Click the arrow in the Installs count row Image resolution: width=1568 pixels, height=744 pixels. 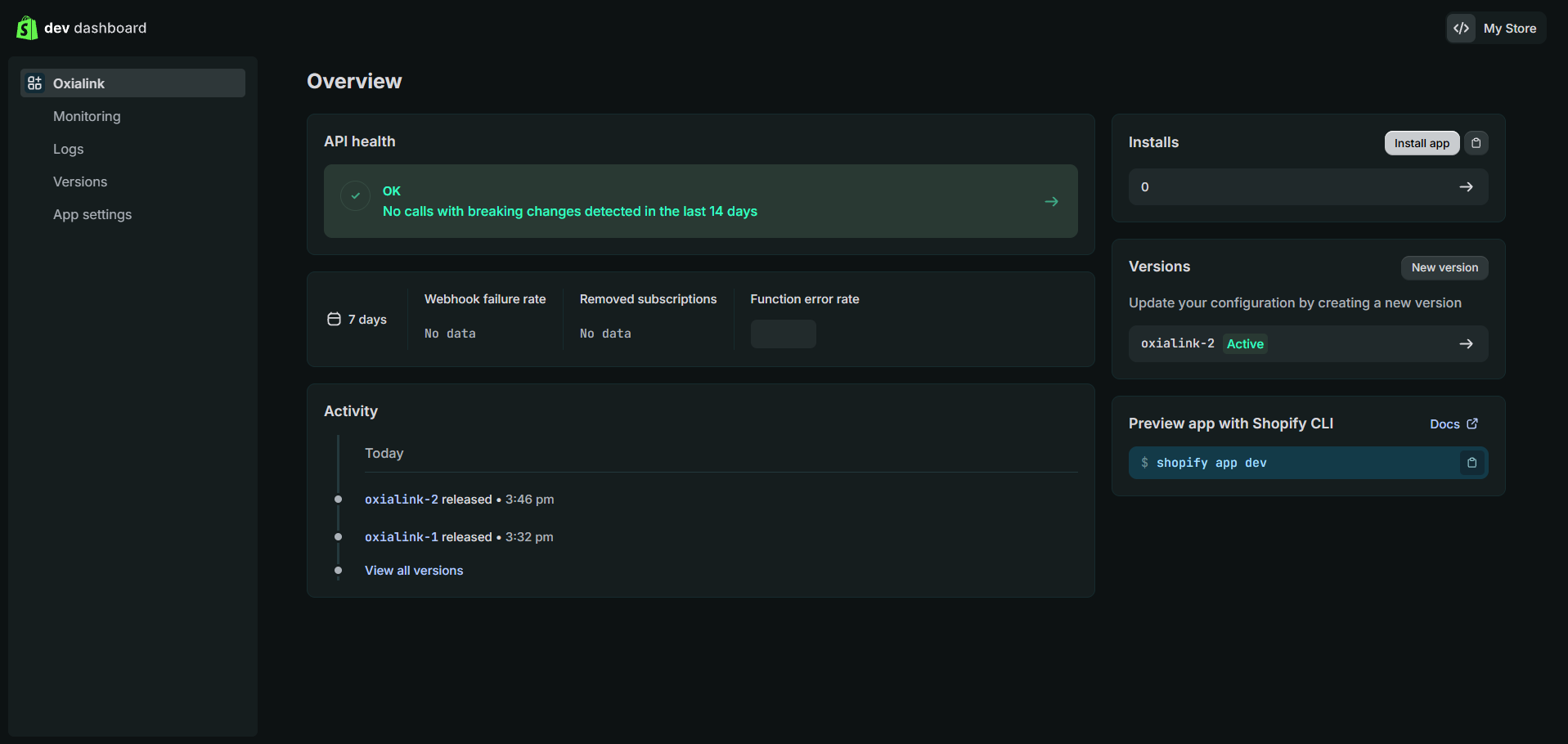(x=1467, y=187)
